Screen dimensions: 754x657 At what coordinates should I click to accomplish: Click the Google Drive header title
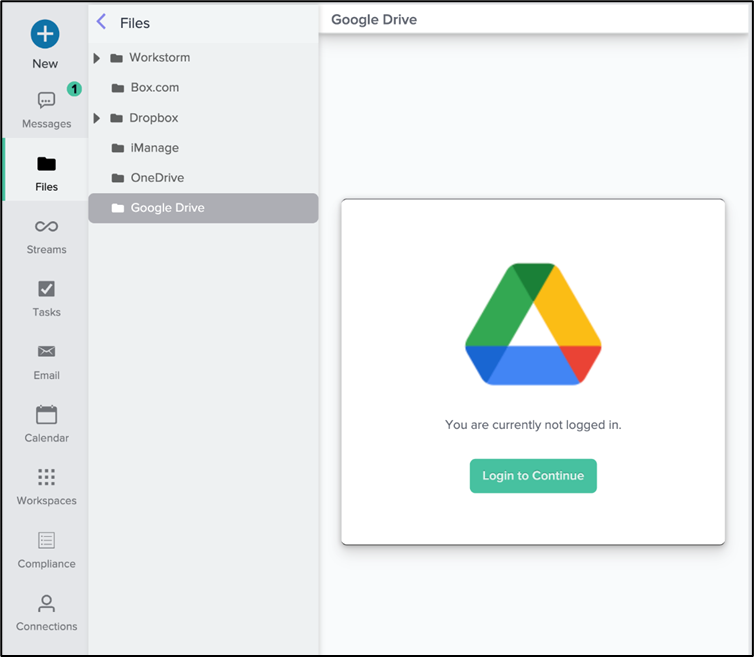374,20
